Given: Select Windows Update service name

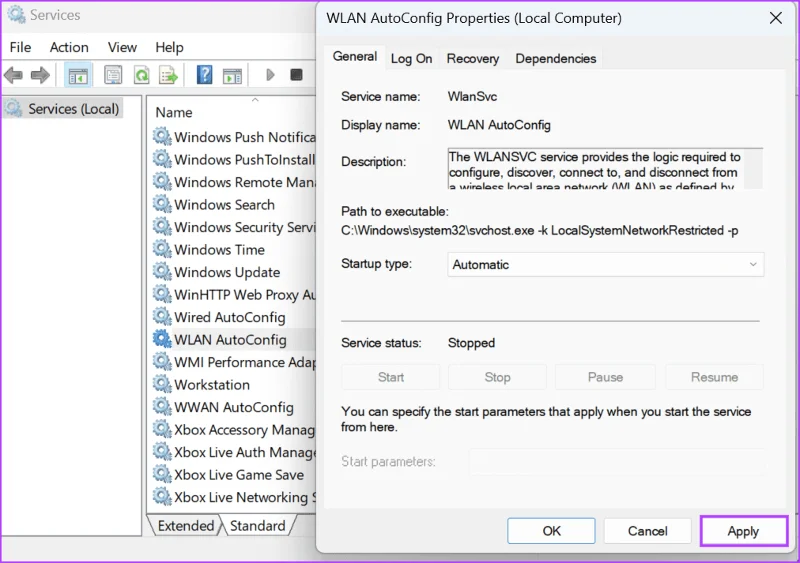Looking at the screenshot, I should click(227, 272).
